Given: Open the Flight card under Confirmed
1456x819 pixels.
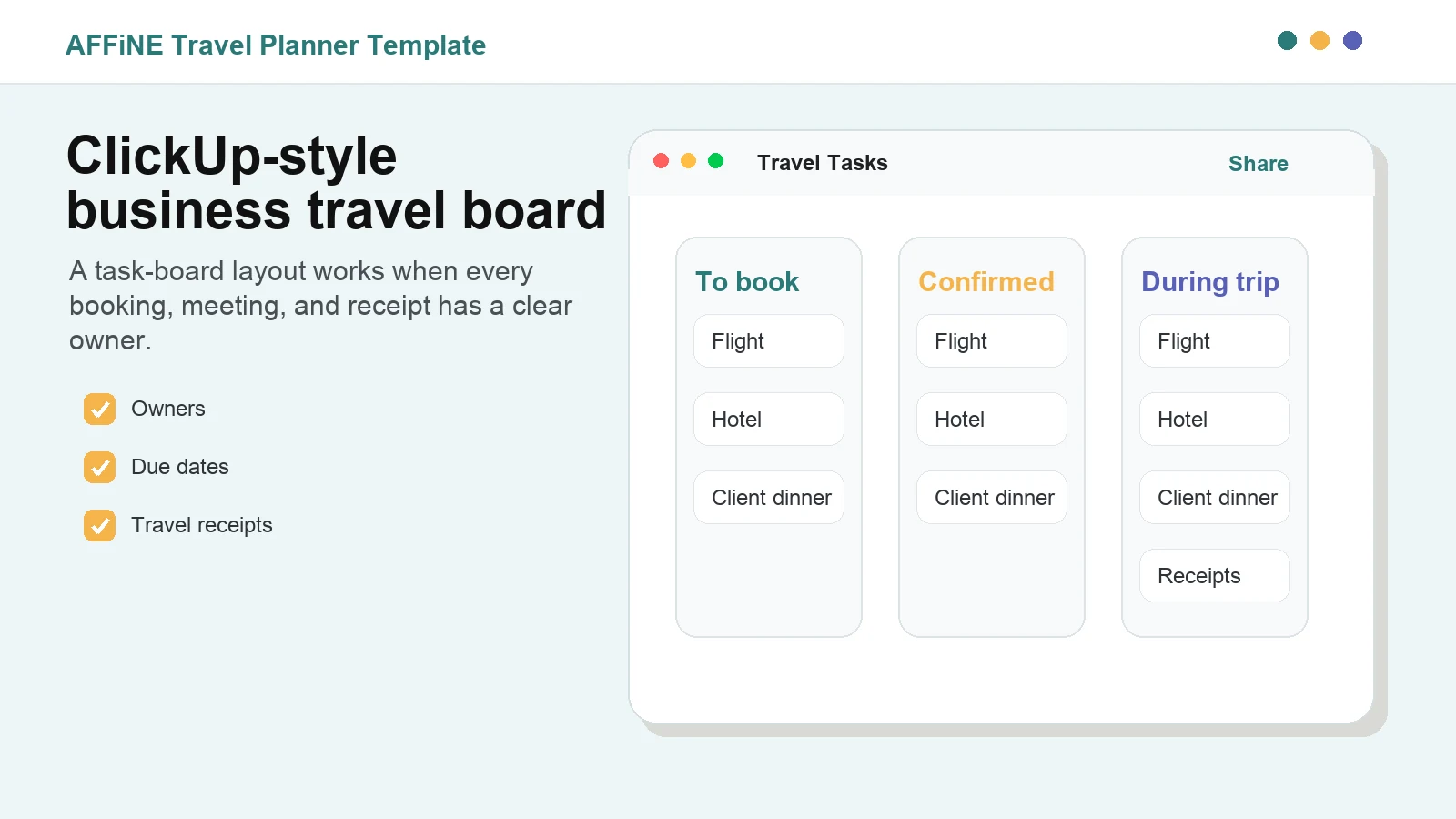Looking at the screenshot, I should (992, 341).
